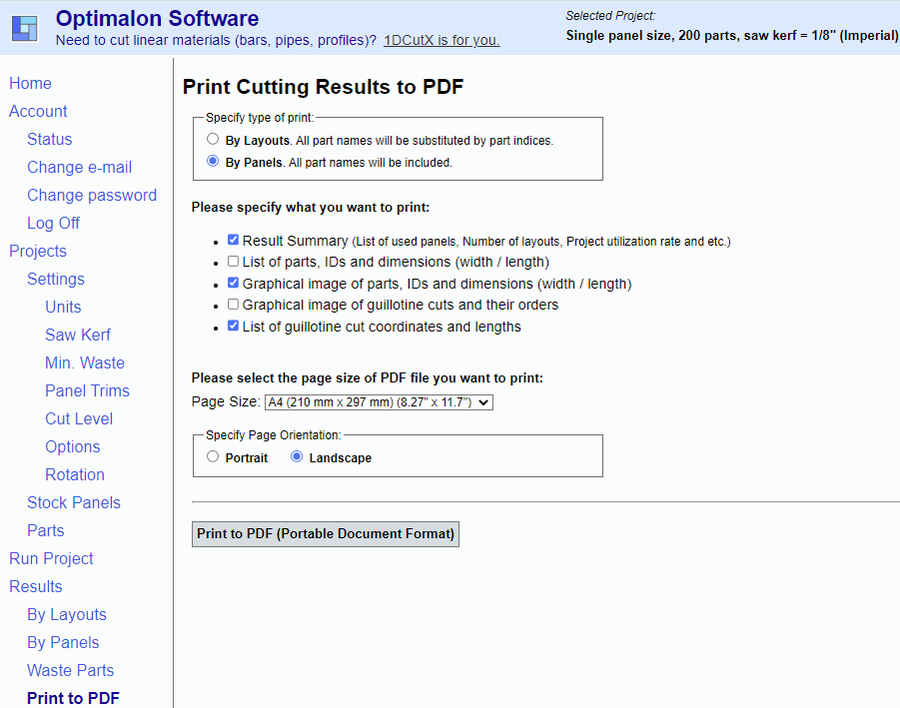The image size is (900, 708).
Task: Click Log Off in the sidebar
Action: pos(53,223)
